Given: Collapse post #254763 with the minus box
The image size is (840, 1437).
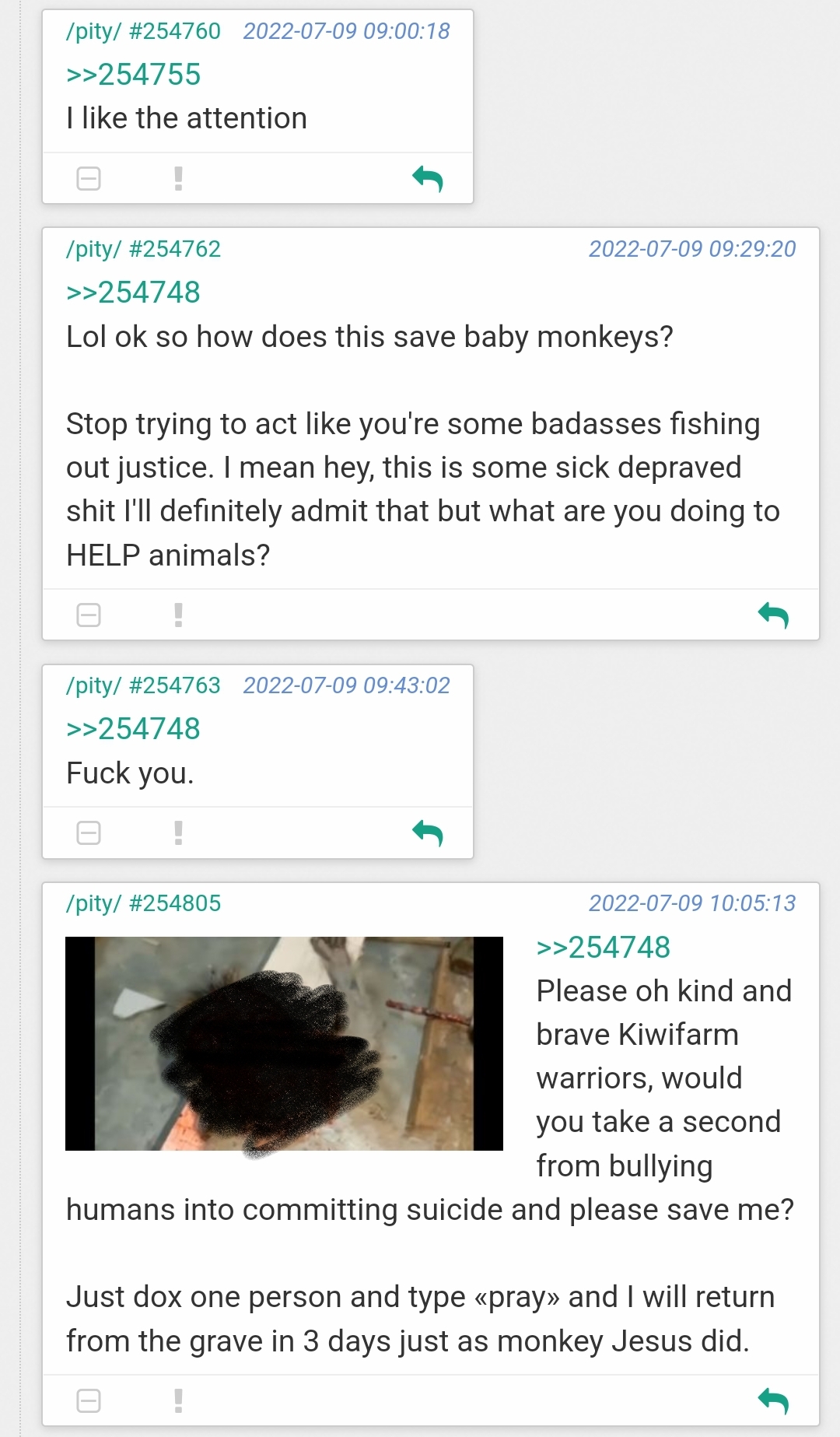Looking at the screenshot, I should pos(89,833).
